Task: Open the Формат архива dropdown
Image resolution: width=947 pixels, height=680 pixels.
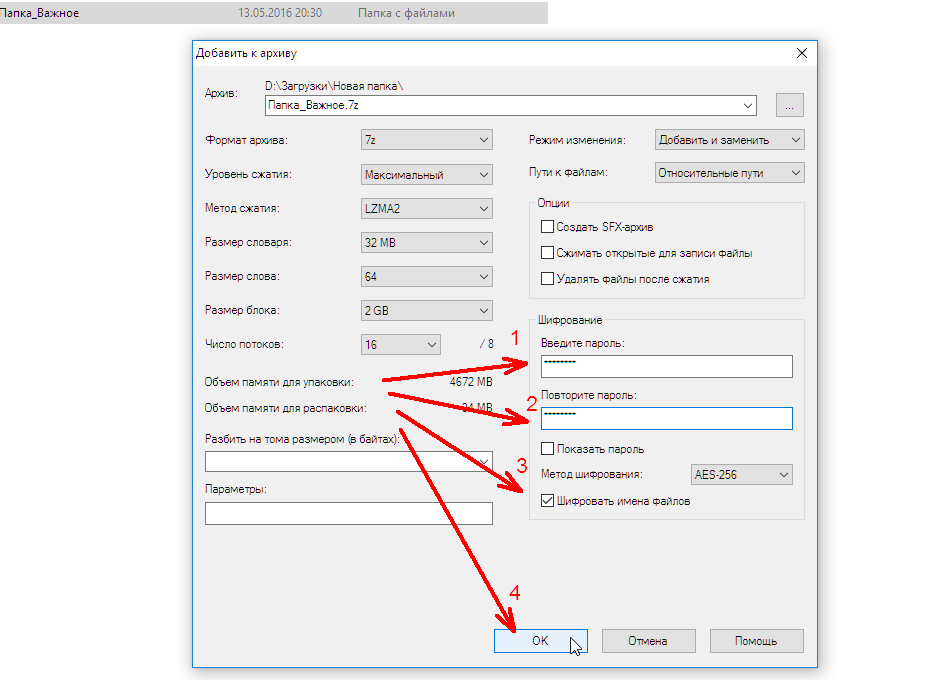Action: pos(426,140)
